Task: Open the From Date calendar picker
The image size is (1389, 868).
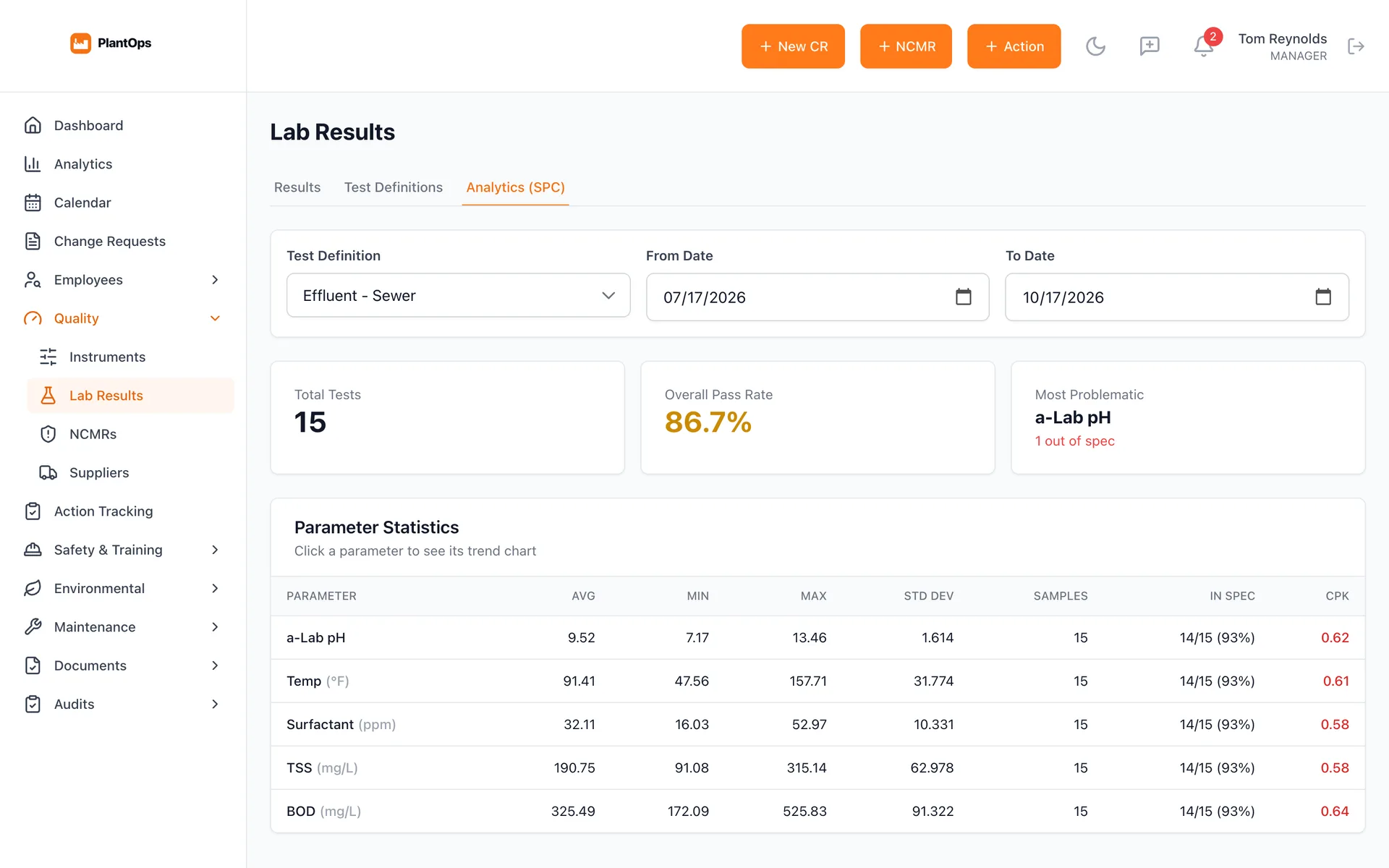Action: (x=963, y=297)
